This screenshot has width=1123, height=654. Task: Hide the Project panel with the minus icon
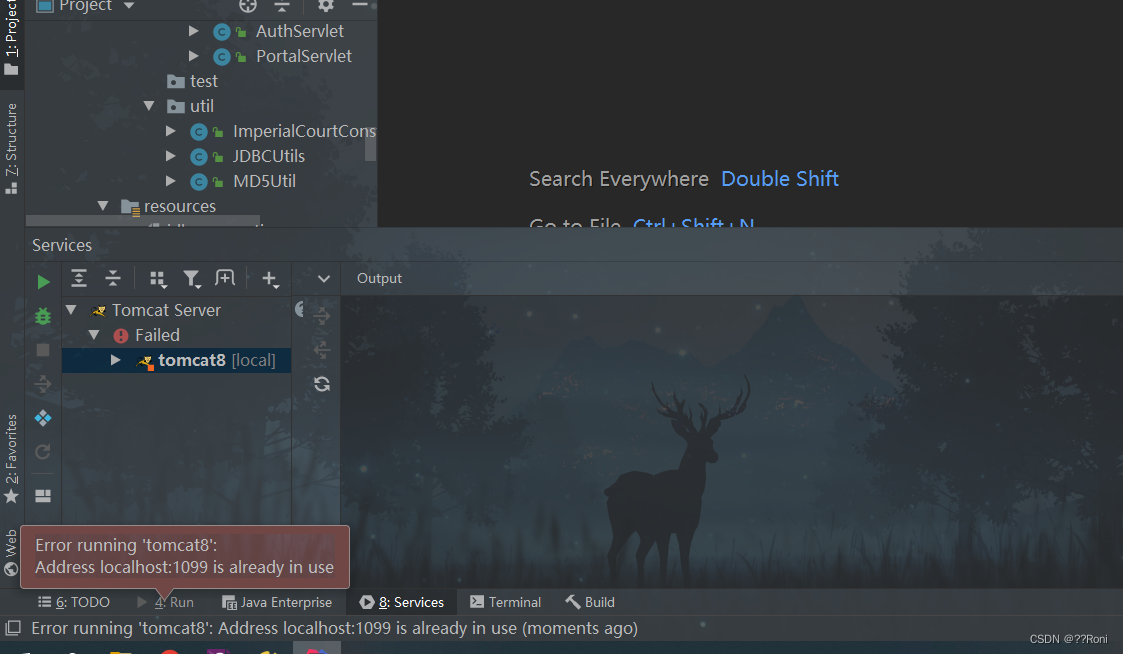360,5
